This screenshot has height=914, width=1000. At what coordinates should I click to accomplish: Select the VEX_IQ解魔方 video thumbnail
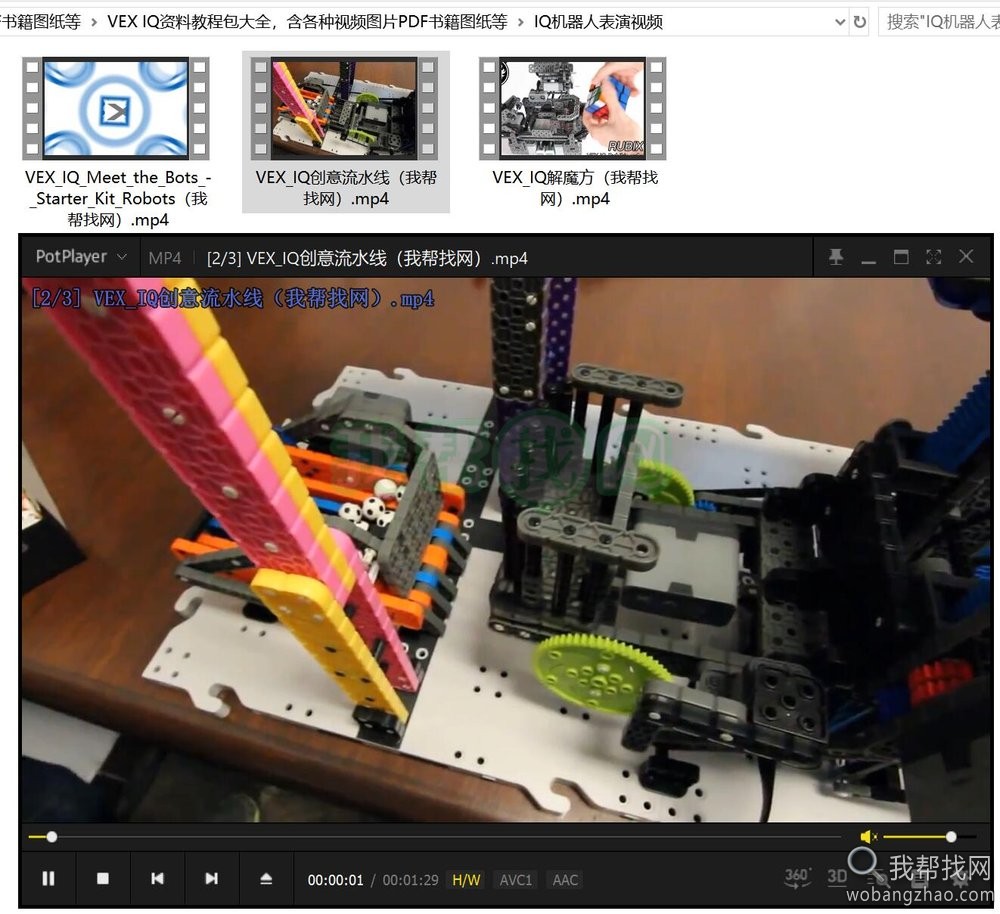coord(573,108)
